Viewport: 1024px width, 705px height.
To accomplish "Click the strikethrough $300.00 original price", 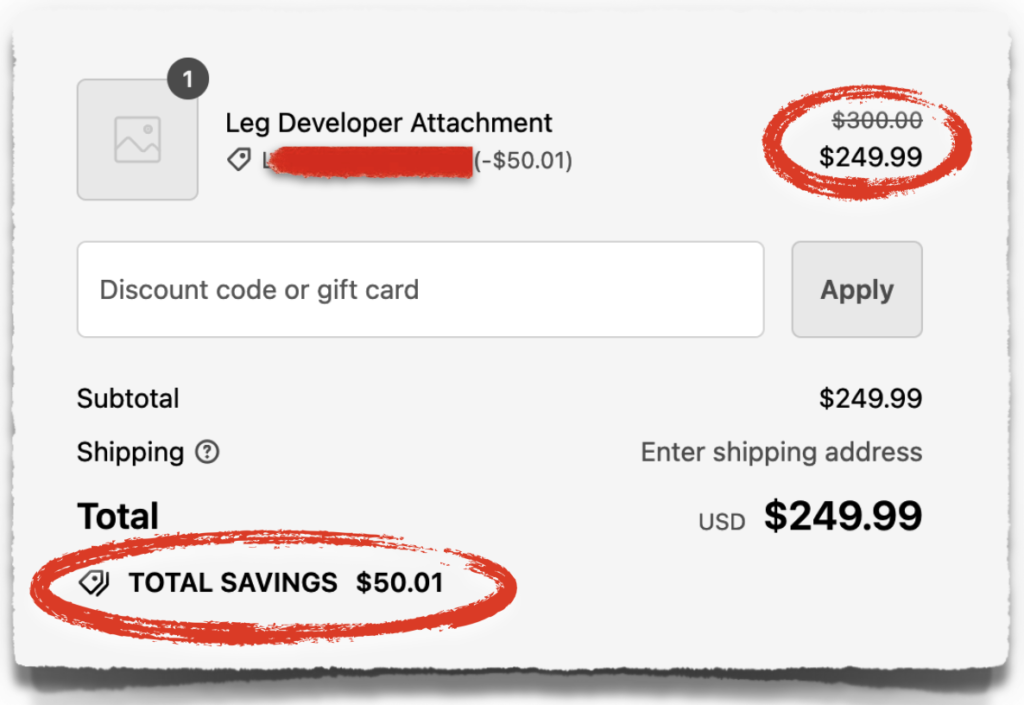I will [x=877, y=120].
